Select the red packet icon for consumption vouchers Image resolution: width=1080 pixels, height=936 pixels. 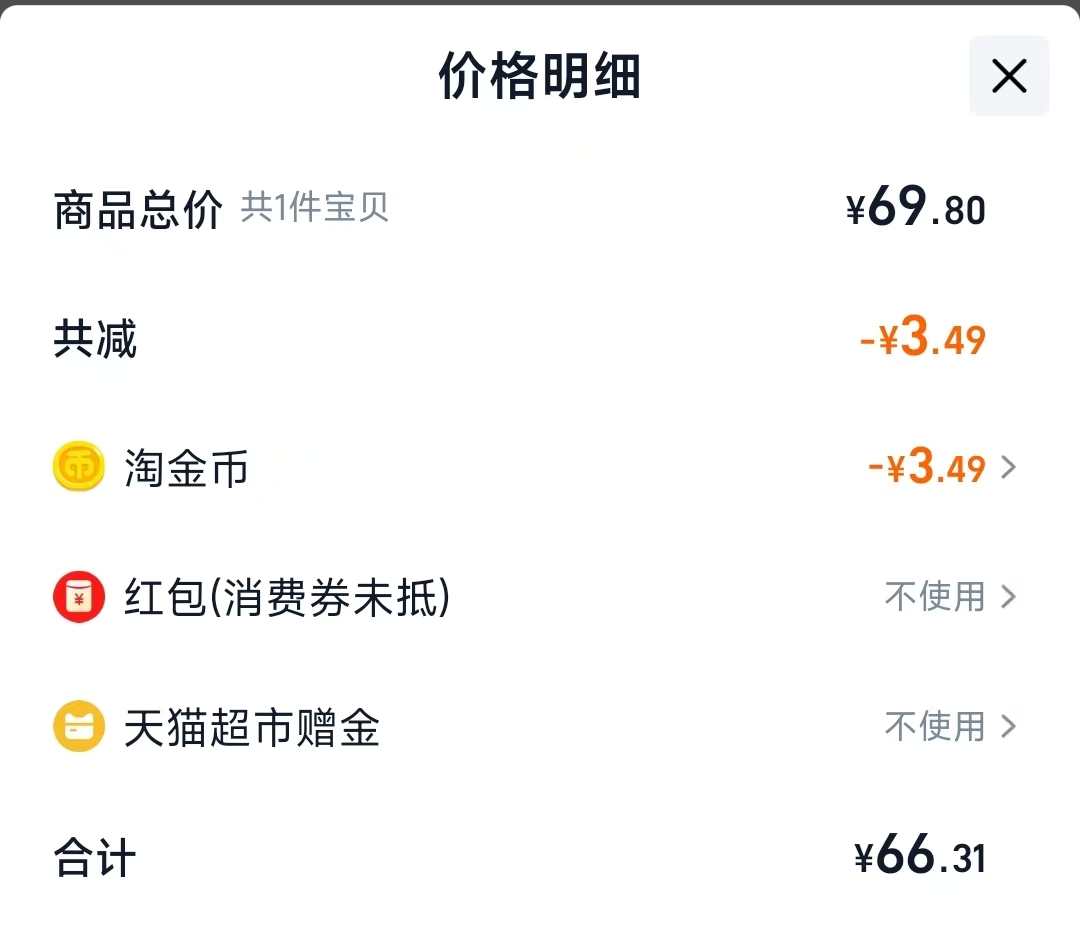coord(78,597)
